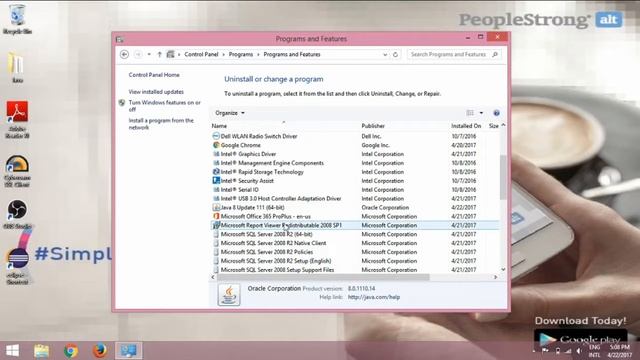Open Turn Windows features on or off

[164, 106]
